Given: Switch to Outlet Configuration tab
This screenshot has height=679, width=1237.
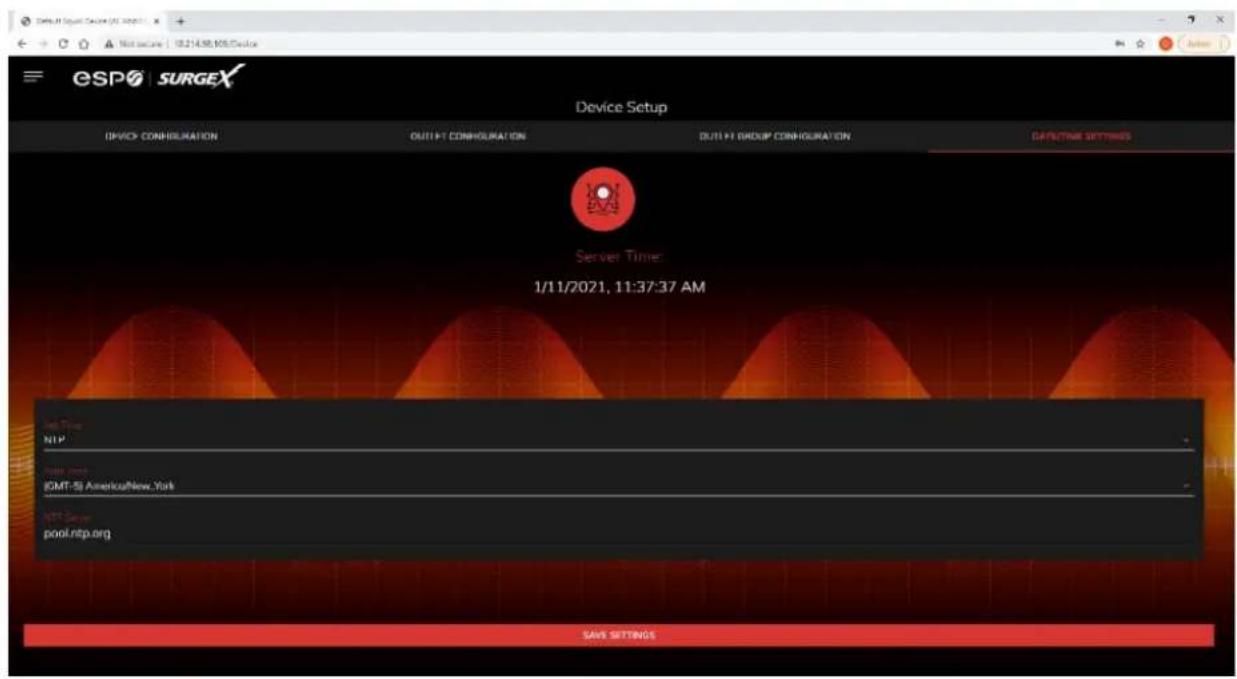Looking at the screenshot, I should click(x=469, y=136).
